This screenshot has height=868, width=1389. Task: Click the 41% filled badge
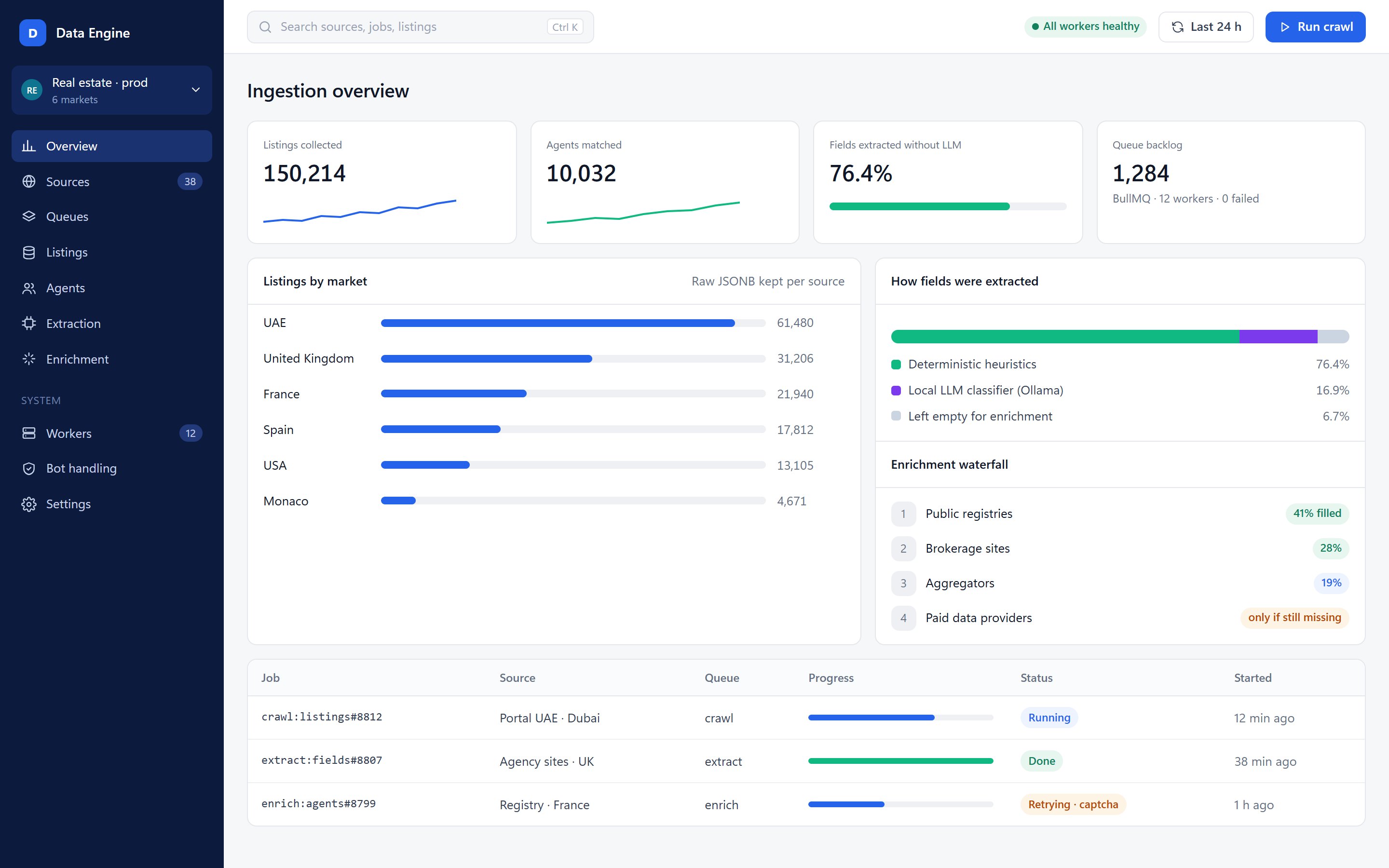point(1317,513)
